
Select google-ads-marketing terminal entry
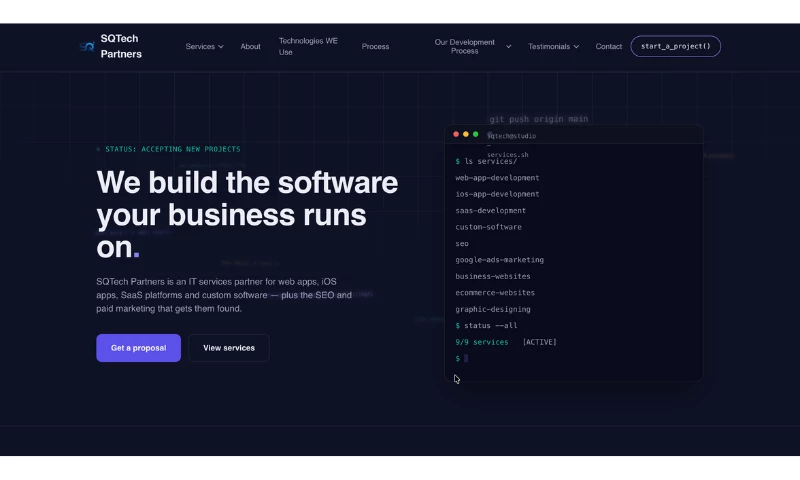point(499,260)
